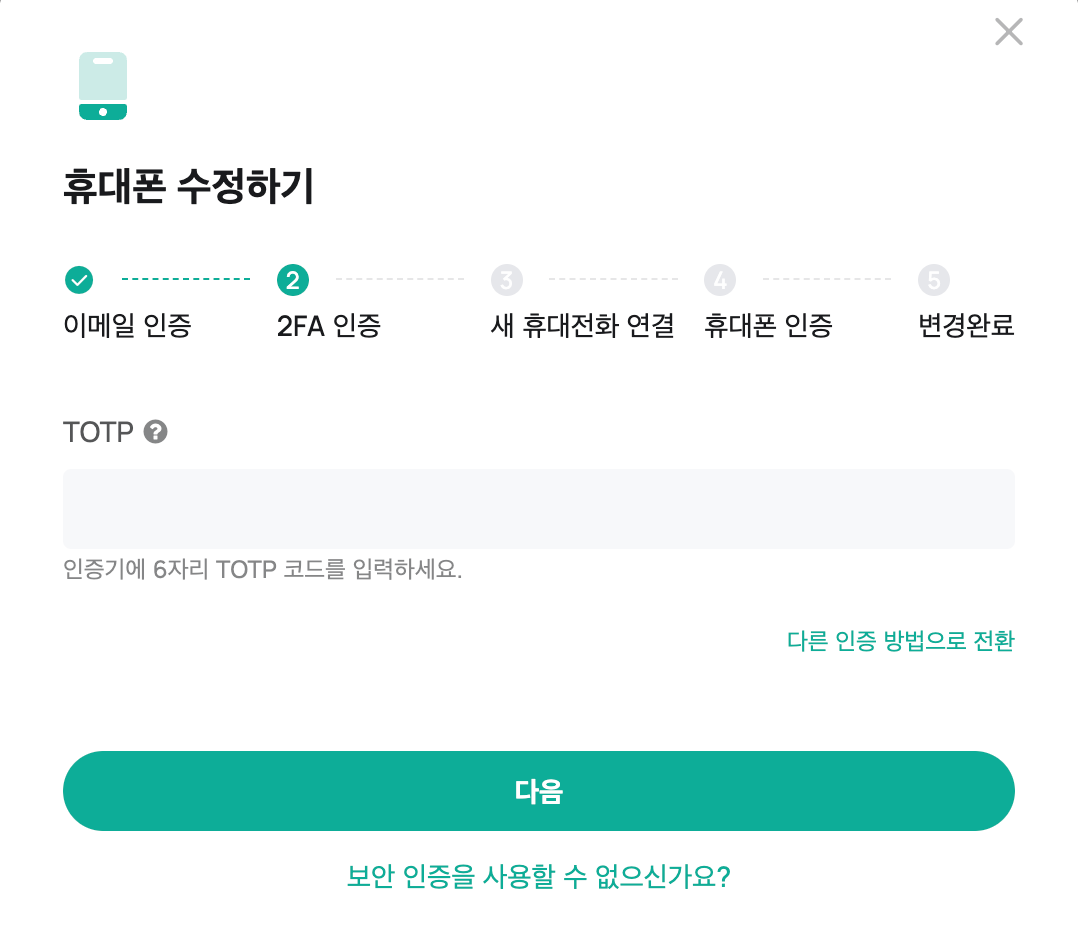Click the step 2 circle icon
The image size is (1078, 930).
coord(292,280)
